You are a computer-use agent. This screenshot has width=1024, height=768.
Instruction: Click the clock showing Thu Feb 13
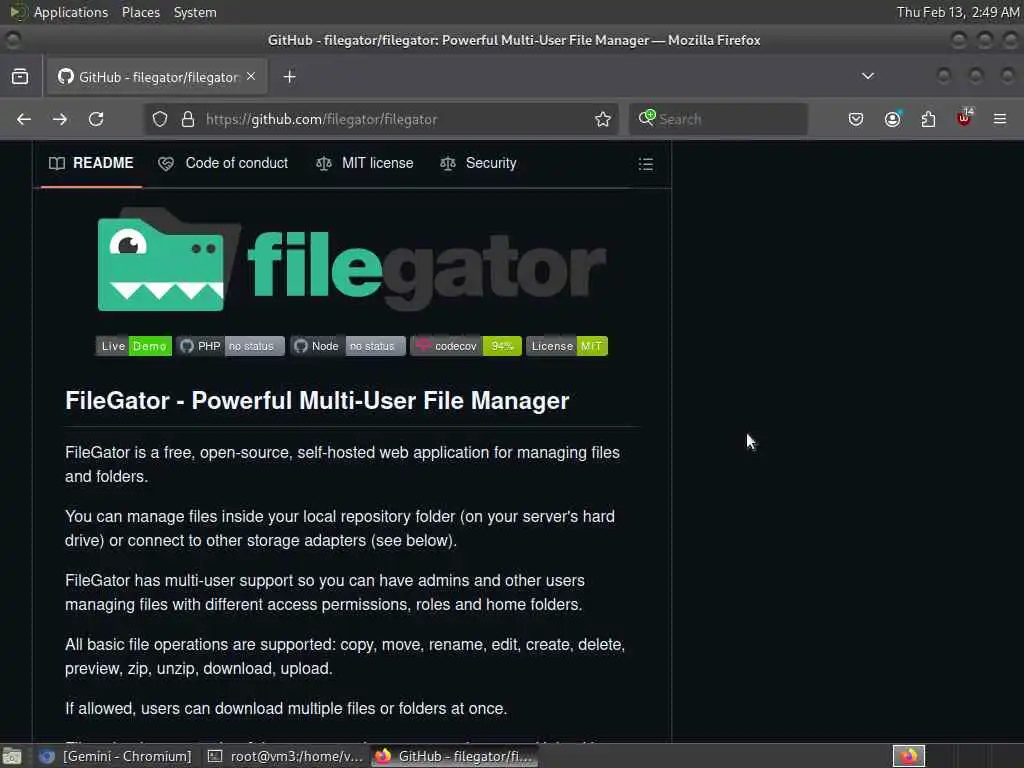[957, 12]
